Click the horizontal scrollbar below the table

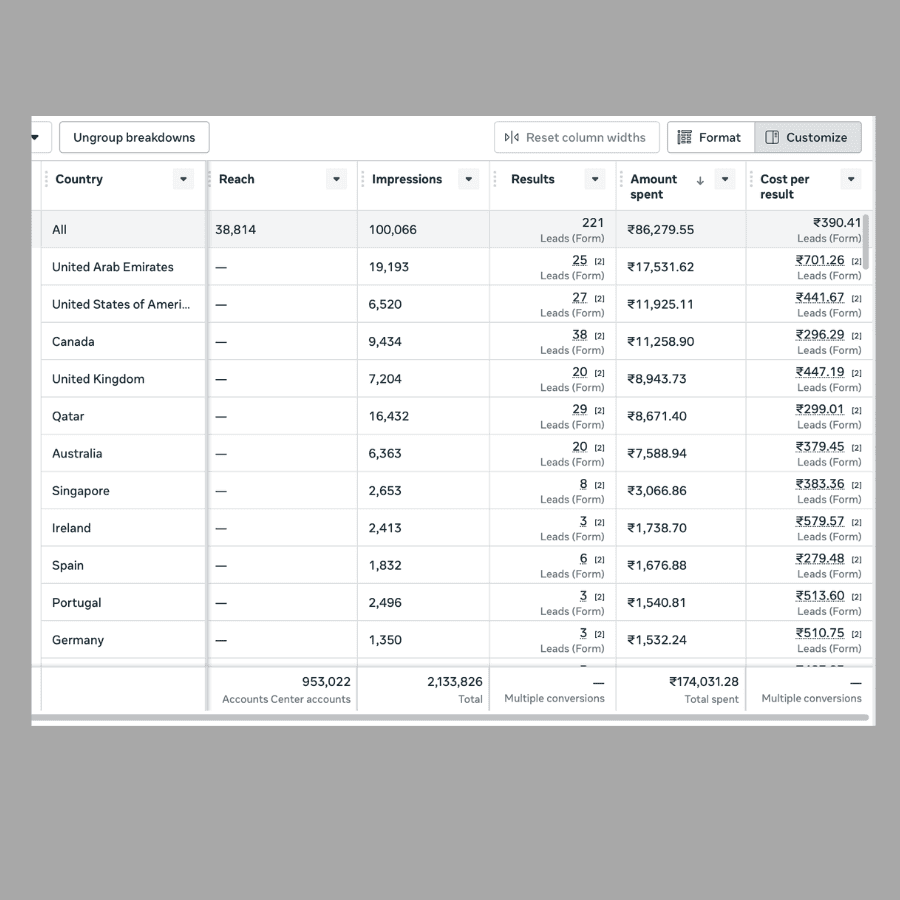tap(450, 717)
